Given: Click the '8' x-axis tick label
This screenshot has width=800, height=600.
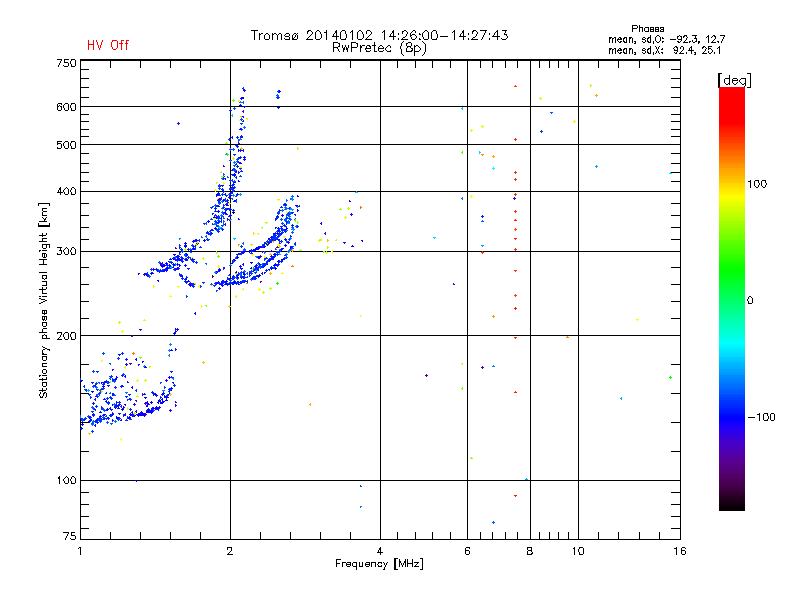Looking at the screenshot, I should pyautogui.click(x=530, y=551).
